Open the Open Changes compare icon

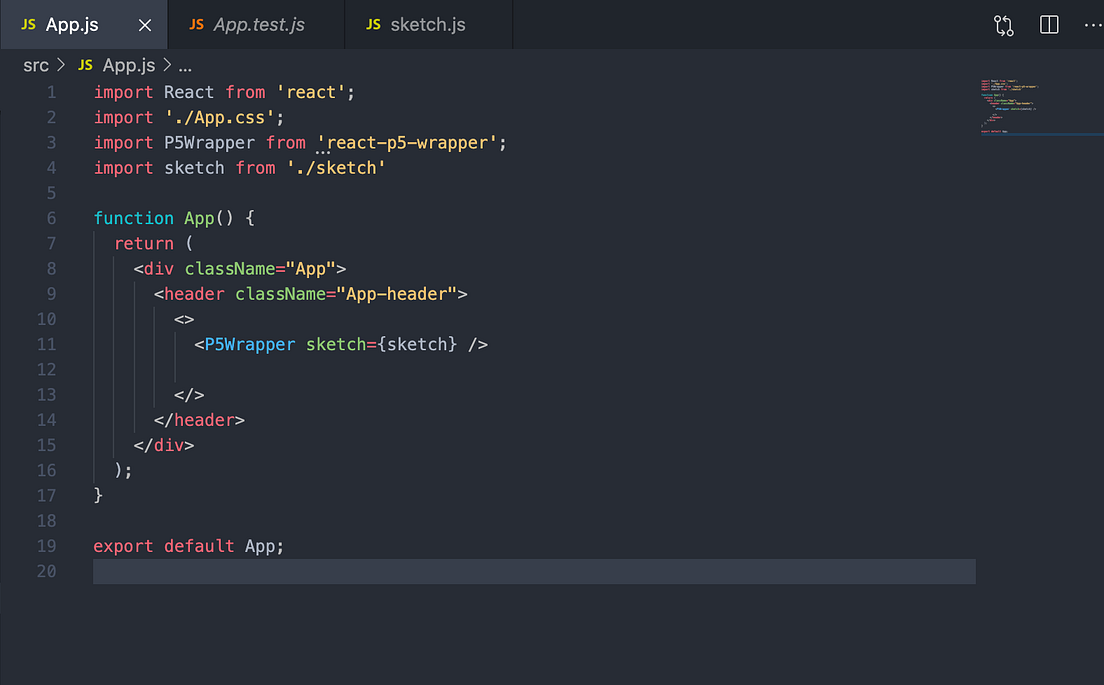pyautogui.click(x=1003, y=25)
